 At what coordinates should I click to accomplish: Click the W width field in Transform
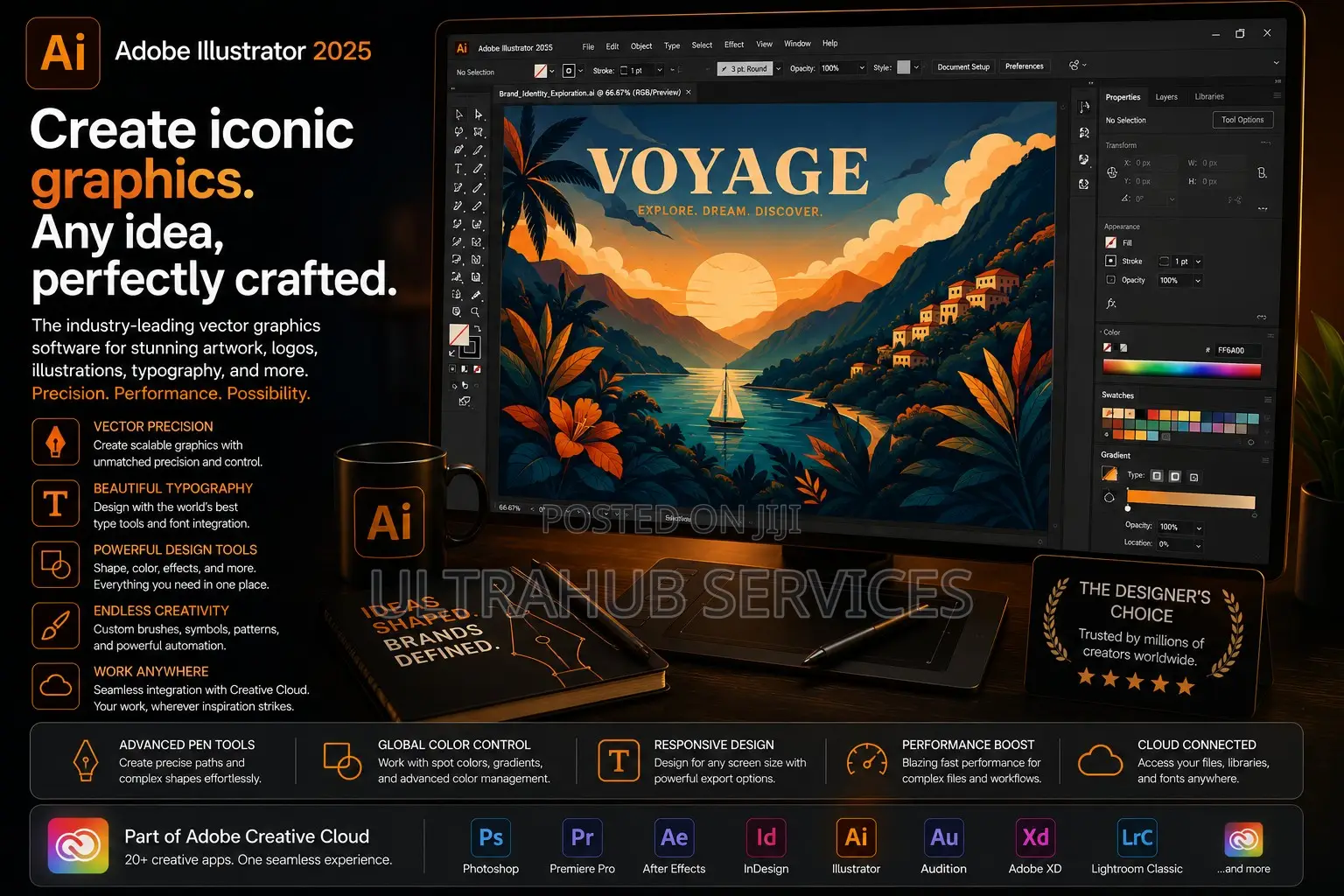click(1222, 163)
